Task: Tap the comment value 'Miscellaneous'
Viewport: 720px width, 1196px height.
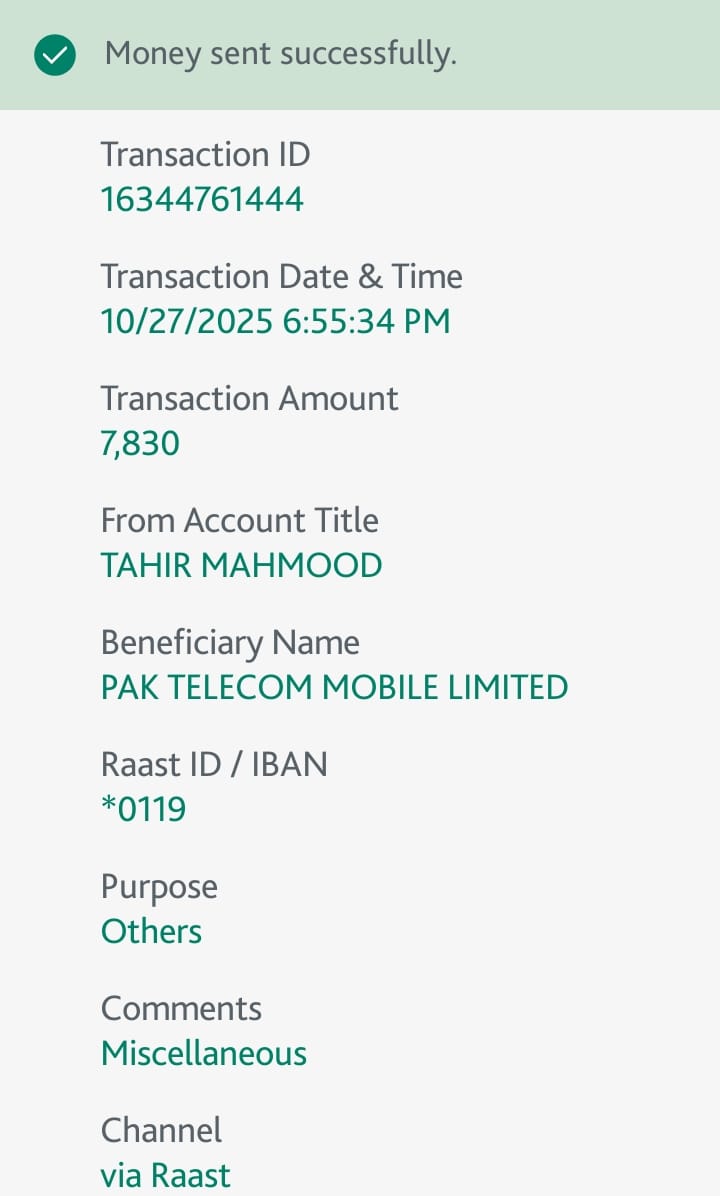Action: [204, 1054]
